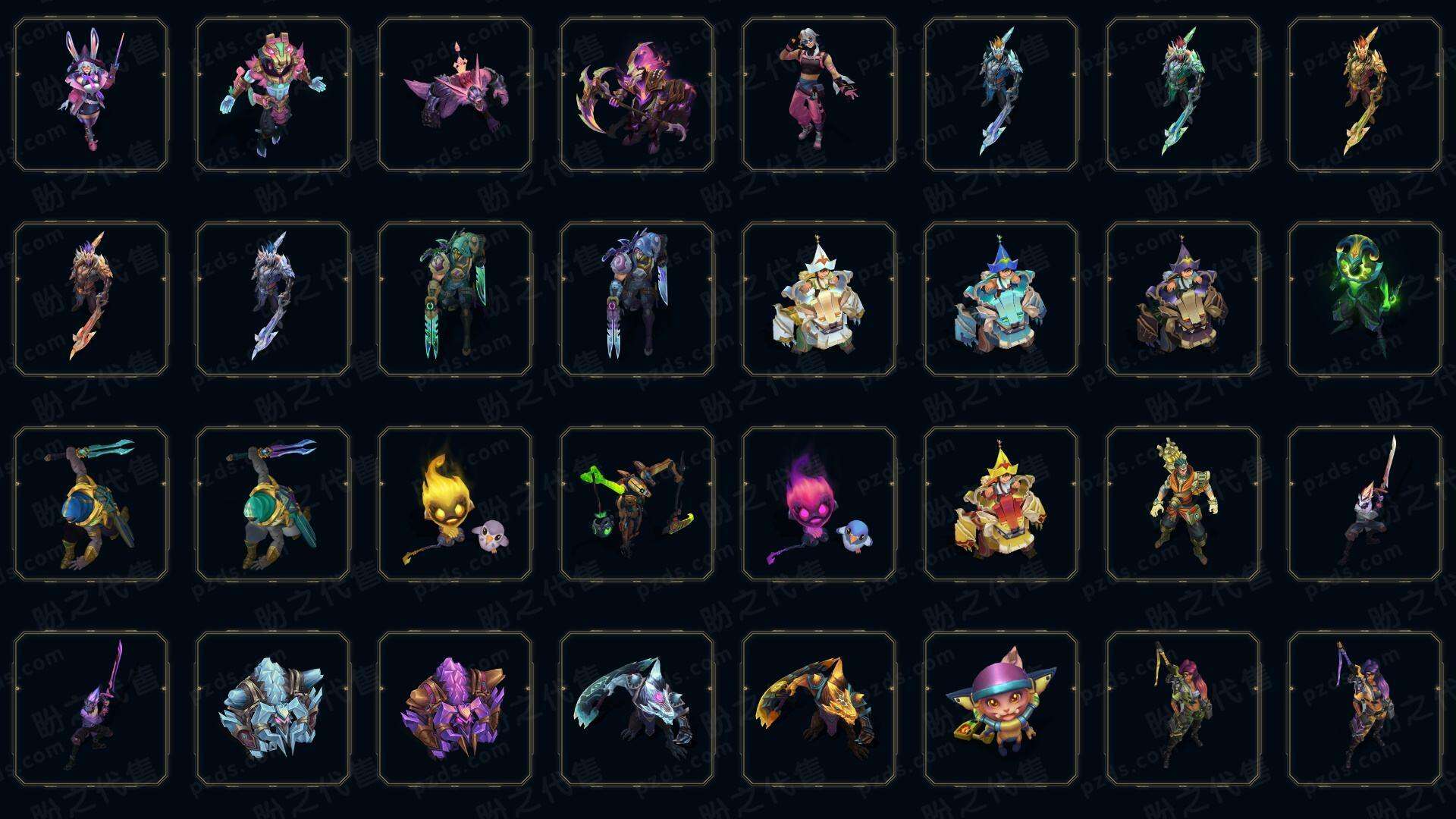Pick the blue-hat wizard in teal robes
The height and width of the screenshot is (819, 1456).
point(1001,299)
